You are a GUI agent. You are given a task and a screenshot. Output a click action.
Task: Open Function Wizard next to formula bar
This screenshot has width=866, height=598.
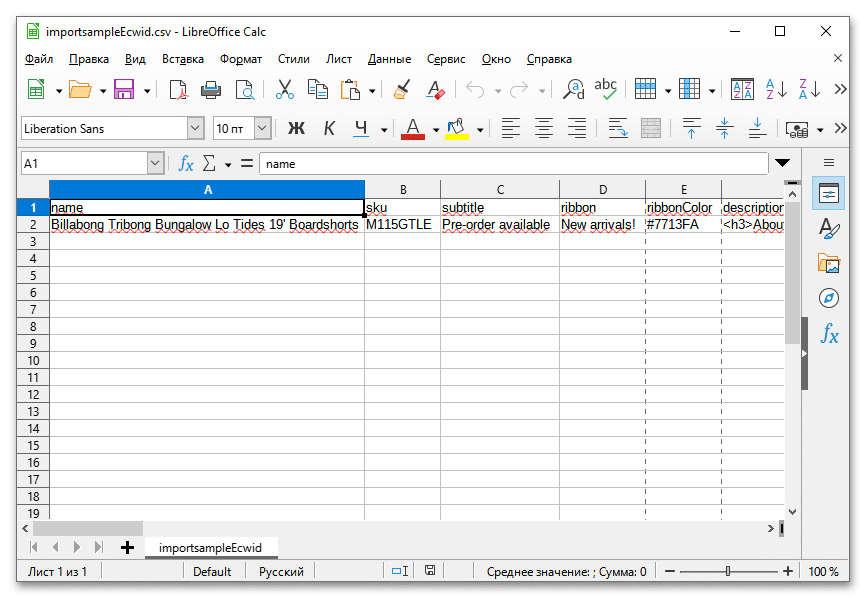[x=186, y=163]
